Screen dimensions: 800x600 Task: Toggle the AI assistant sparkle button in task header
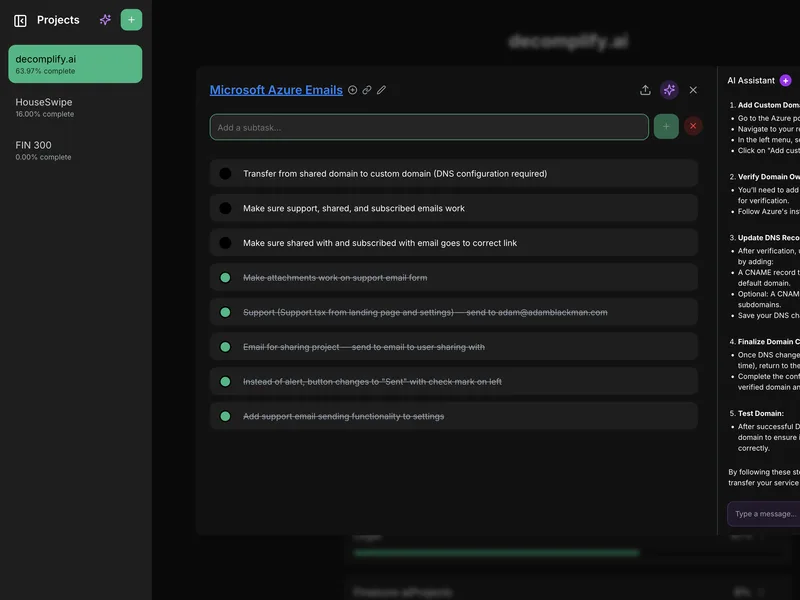[x=669, y=90]
